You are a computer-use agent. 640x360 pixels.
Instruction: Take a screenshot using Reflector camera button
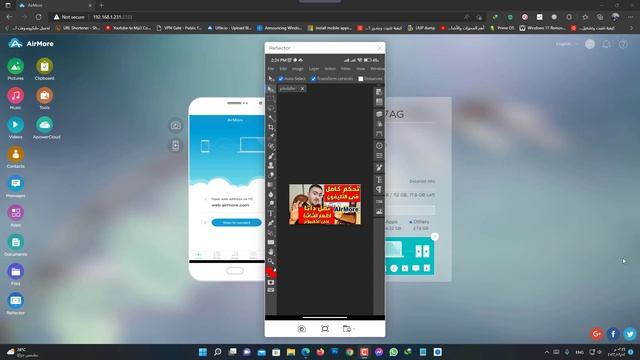[302, 329]
